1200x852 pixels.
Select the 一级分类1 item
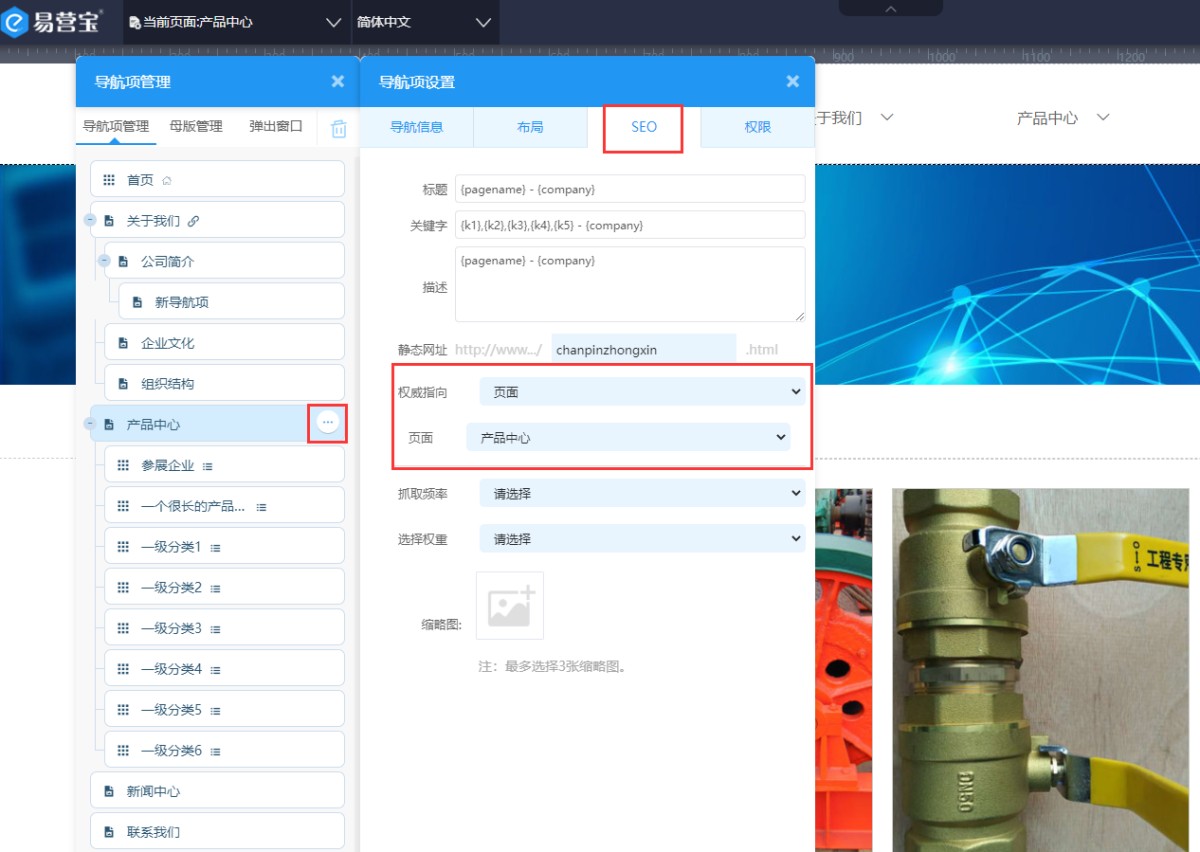coord(224,547)
